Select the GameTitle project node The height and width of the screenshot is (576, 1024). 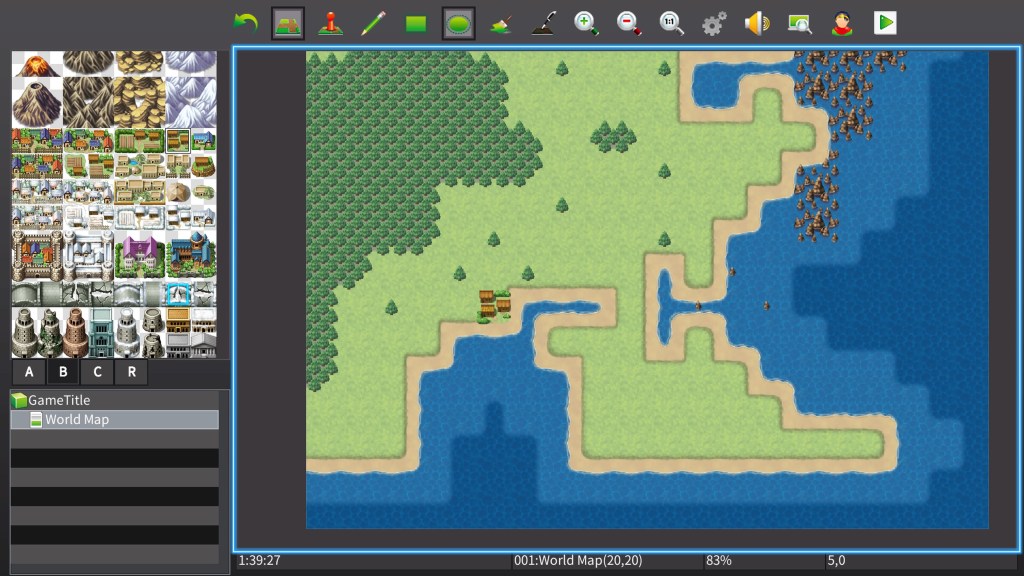click(59, 400)
